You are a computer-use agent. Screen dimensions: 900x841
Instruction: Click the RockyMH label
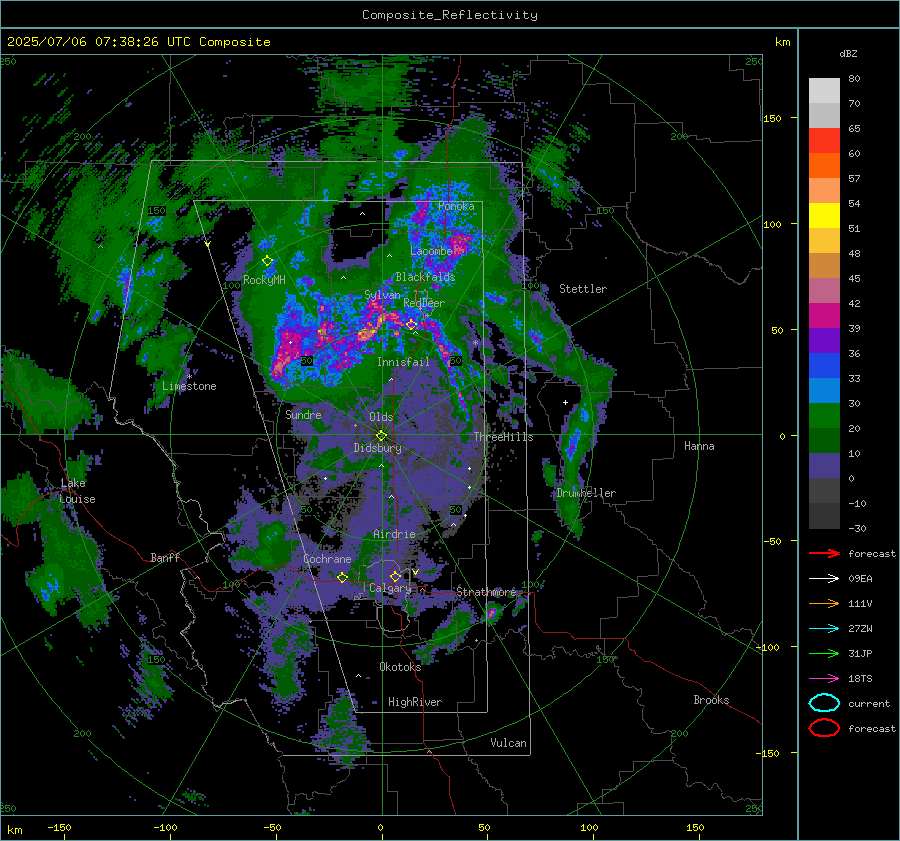(264, 280)
